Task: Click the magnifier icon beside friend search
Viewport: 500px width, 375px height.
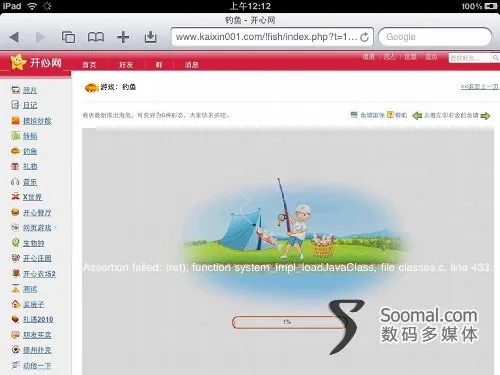Action: pos(496,58)
